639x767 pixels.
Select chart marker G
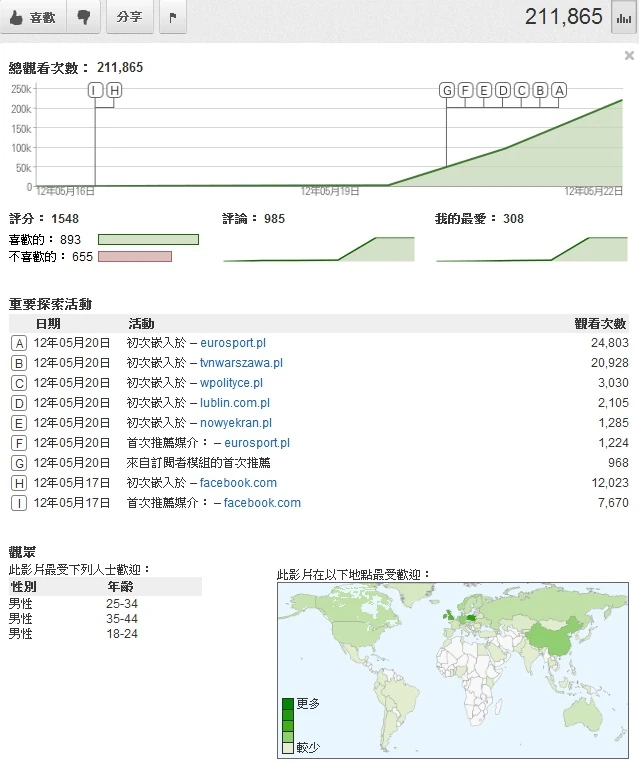pyautogui.click(x=447, y=90)
